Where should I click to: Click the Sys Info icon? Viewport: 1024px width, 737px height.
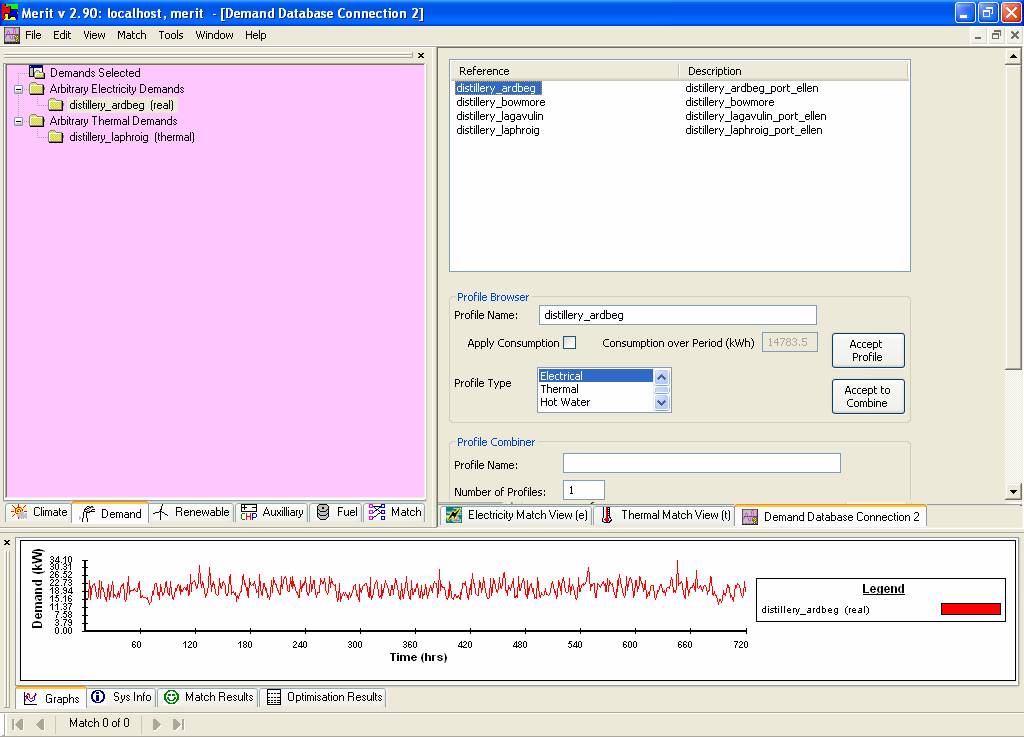pos(98,697)
